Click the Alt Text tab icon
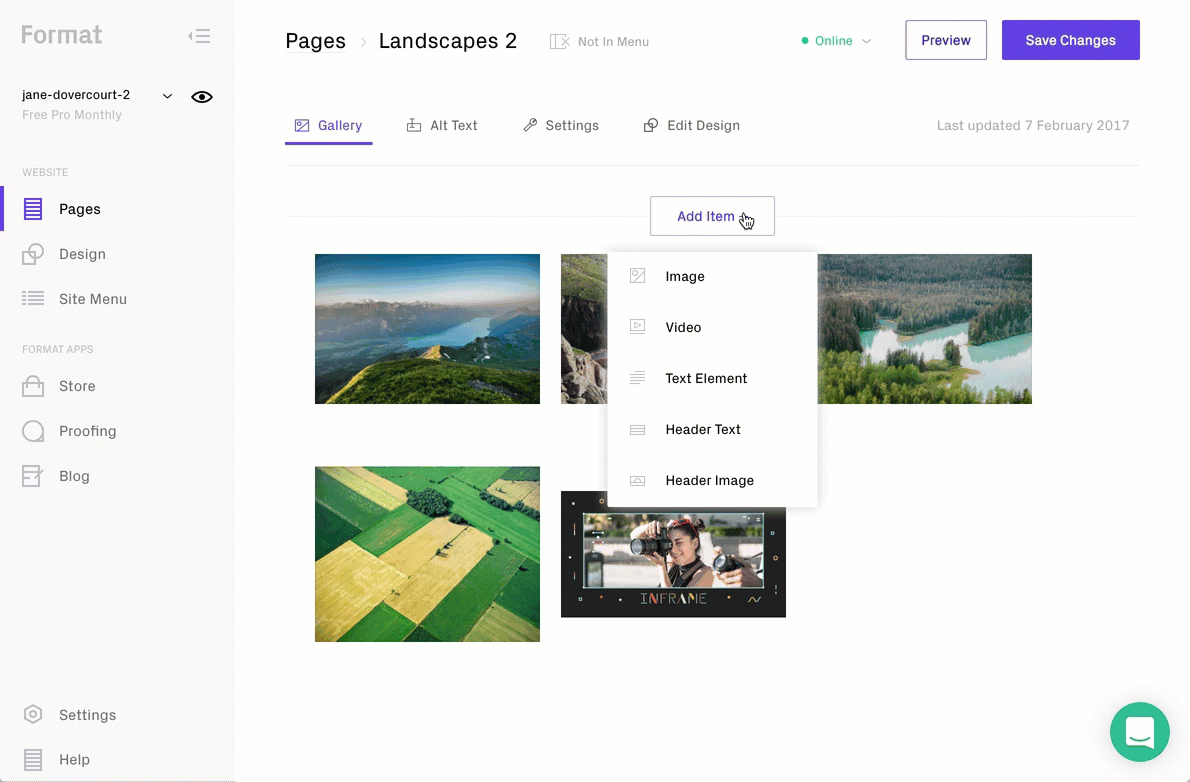This screenshot has width=1190, height=782. [414, 125]
